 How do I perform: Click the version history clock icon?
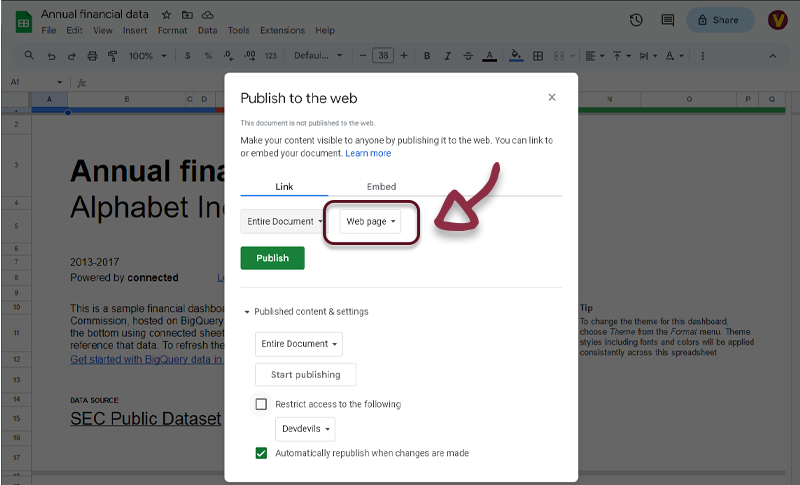click(x=636, y=20)
